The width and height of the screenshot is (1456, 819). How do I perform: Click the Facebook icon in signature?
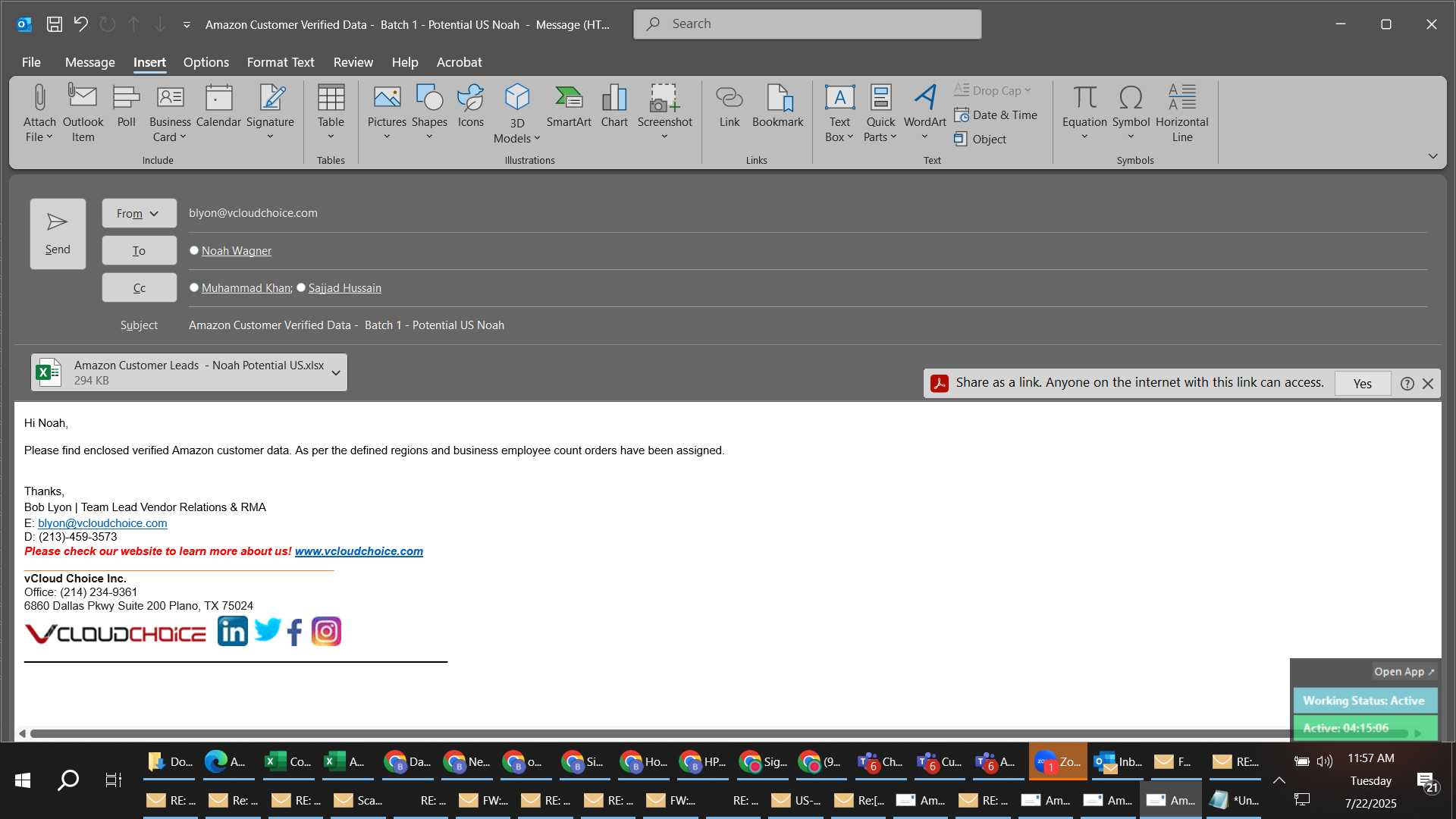coord(295,632)
